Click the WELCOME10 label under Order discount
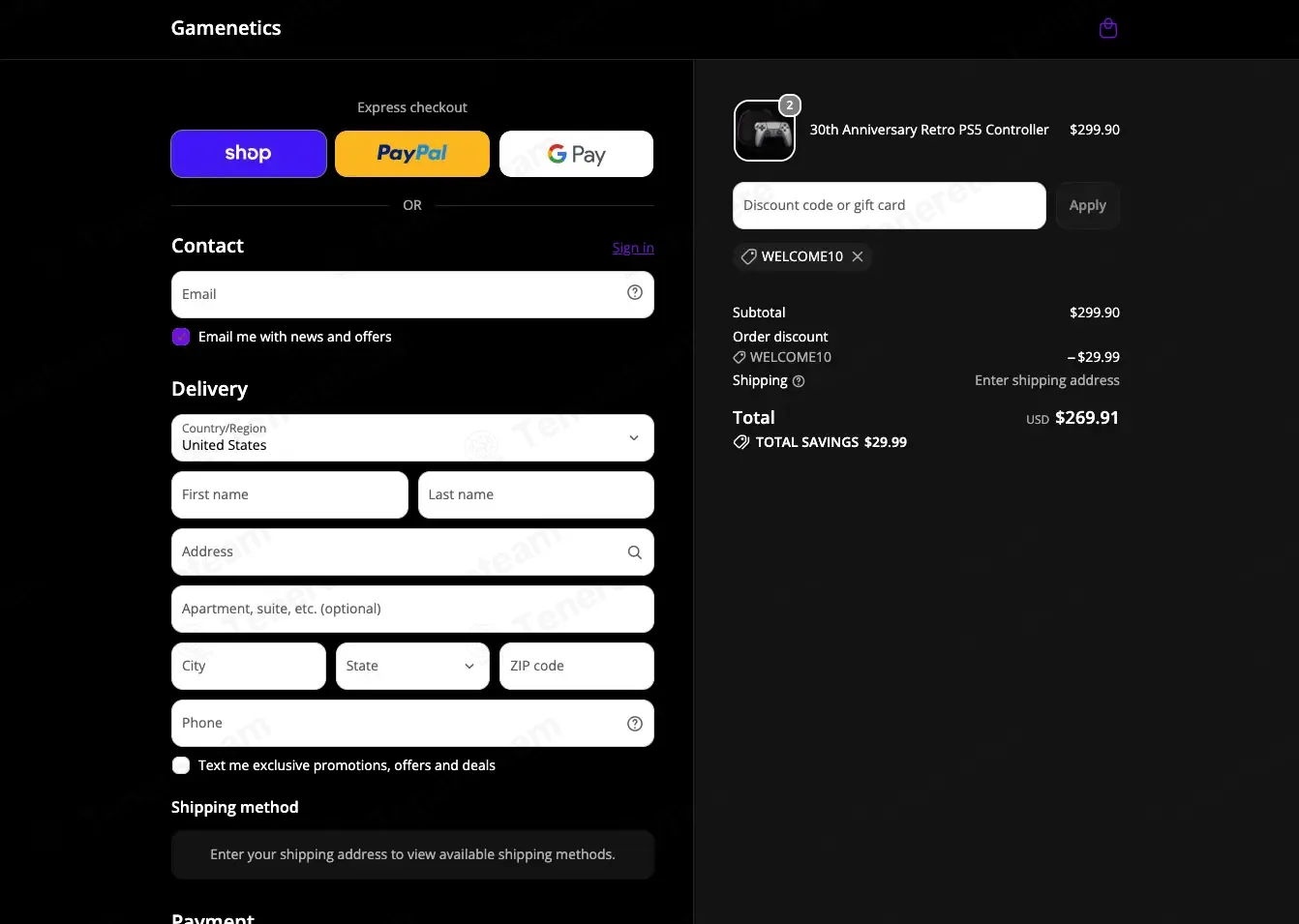 [x=791, y=357]
